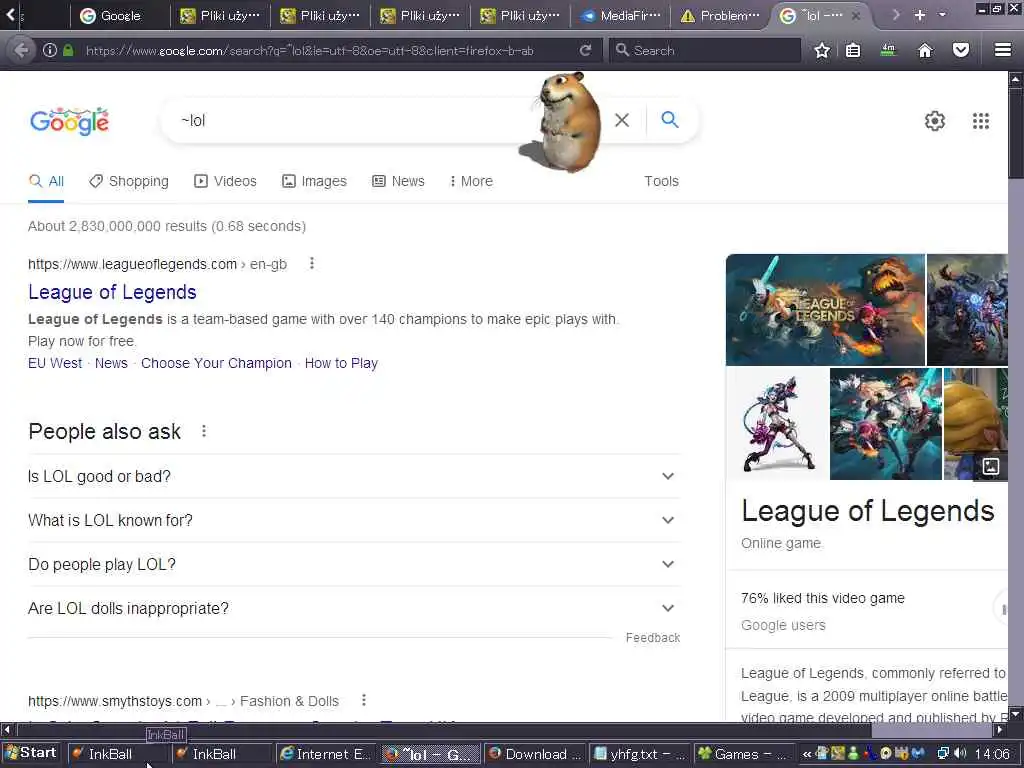Screen dimensions: 1024x768
Task: Select the Images search tab
Action: tap(314, 181)
